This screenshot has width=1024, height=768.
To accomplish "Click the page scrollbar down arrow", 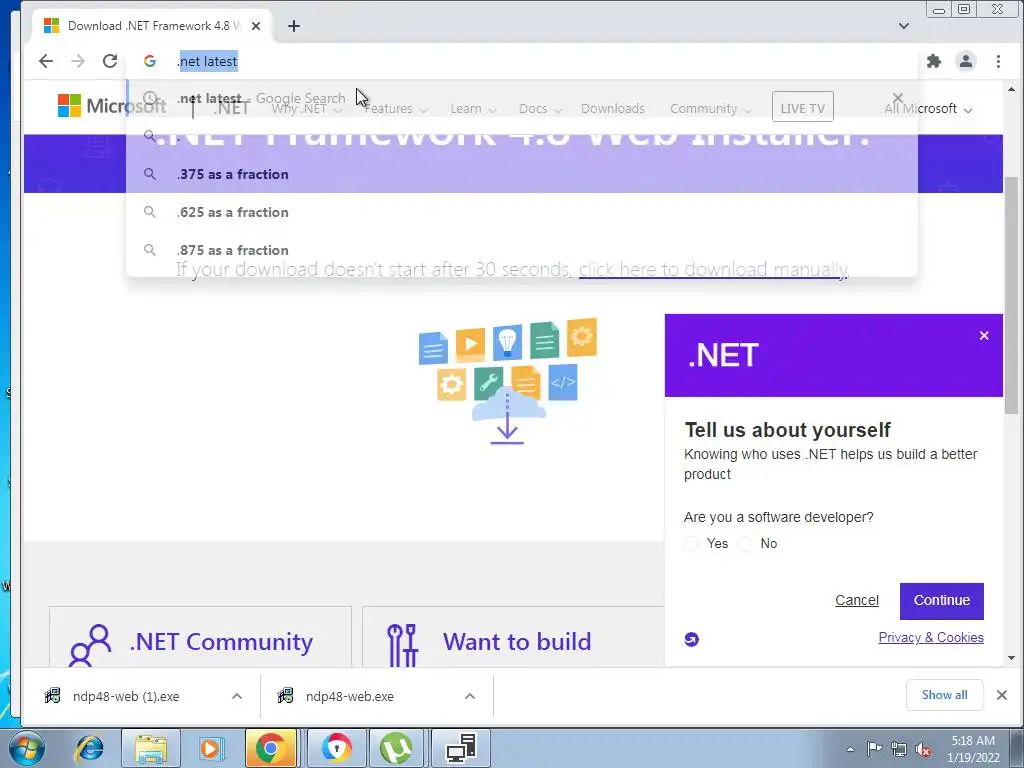I will tap(1012, 658).
